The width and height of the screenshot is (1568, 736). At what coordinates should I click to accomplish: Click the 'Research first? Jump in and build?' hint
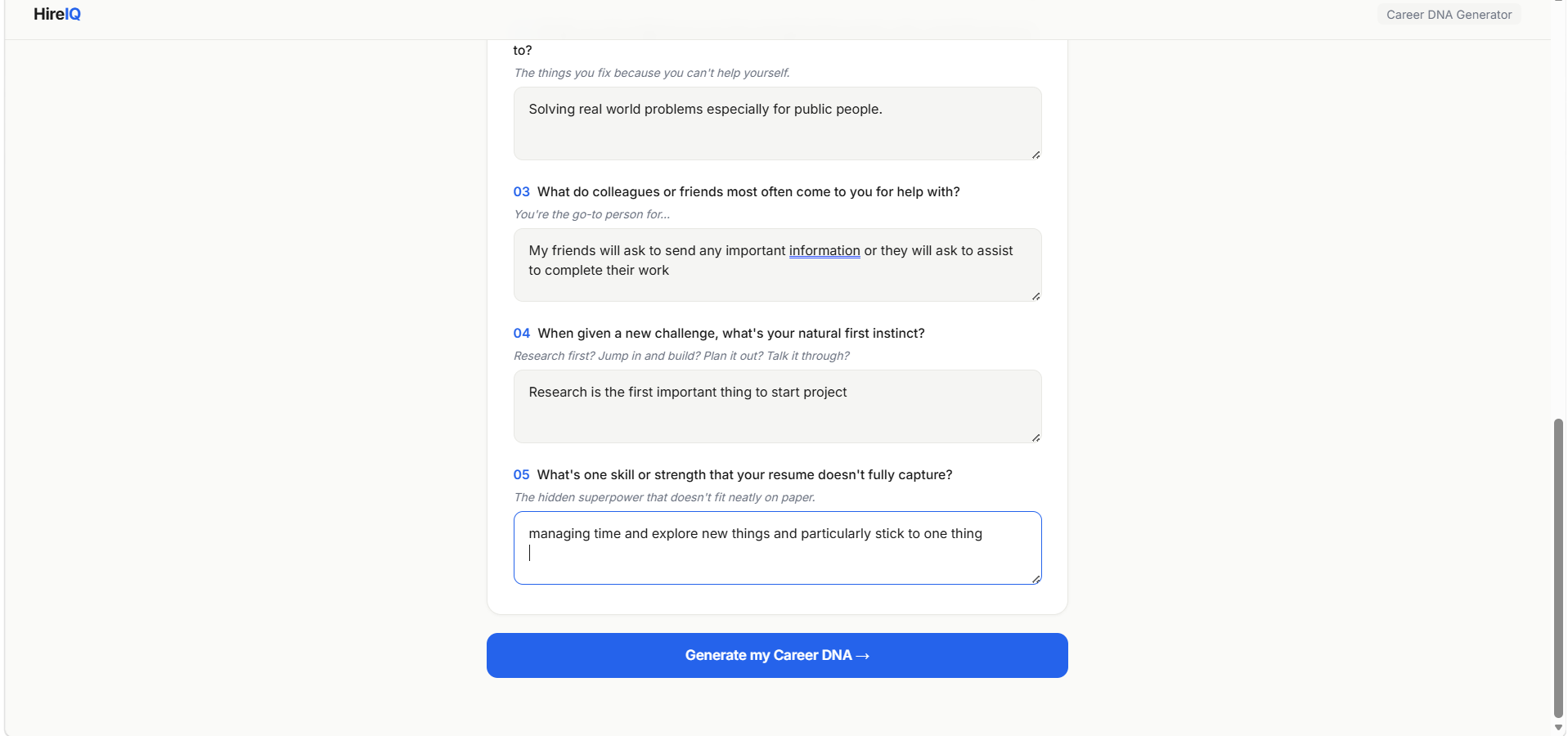tap(681, 356)
